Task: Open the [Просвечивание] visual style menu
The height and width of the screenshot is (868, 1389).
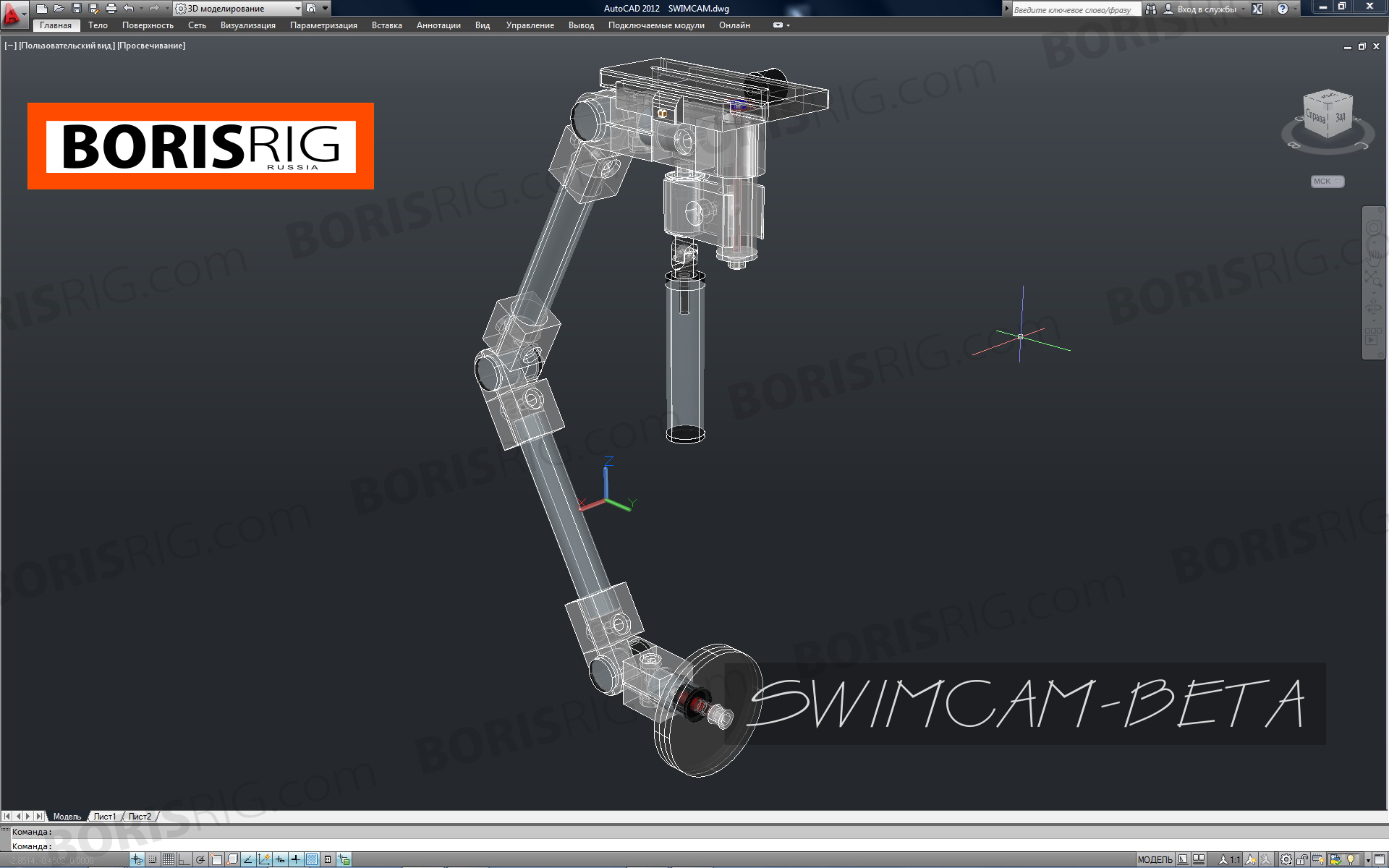Action: tap(151, 46)
